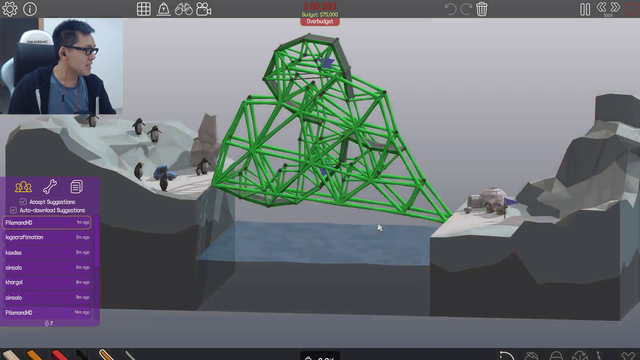Toggle Accept Suggestions checkbox
This screenshot has width=640, height=360.
pos(23,202)
